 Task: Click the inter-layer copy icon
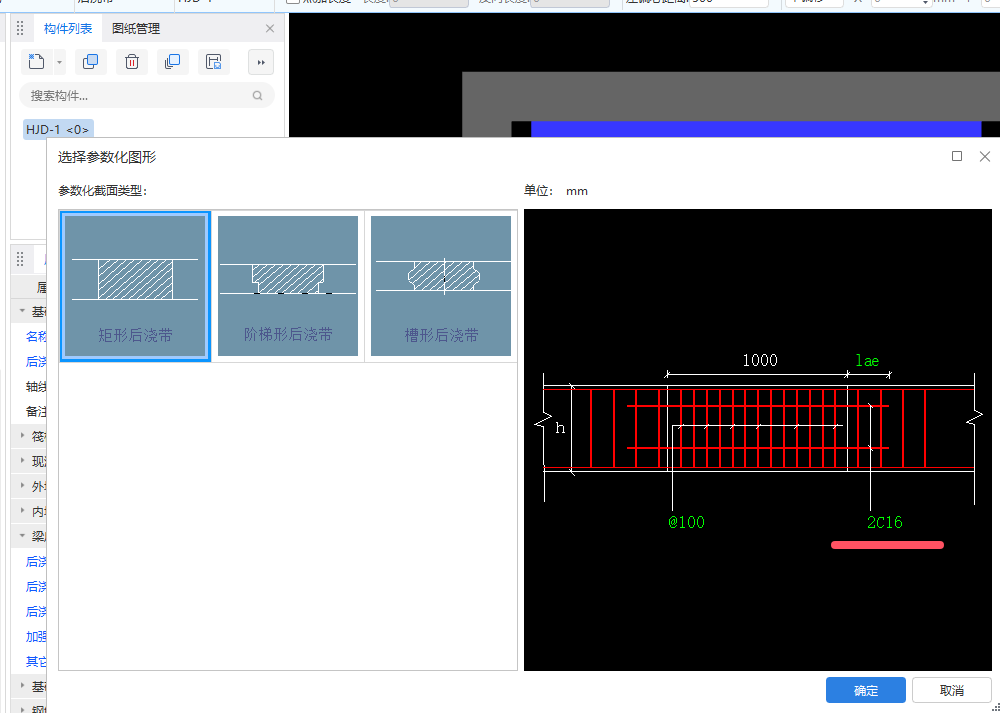pyautogui.click(x=172, y=62)
